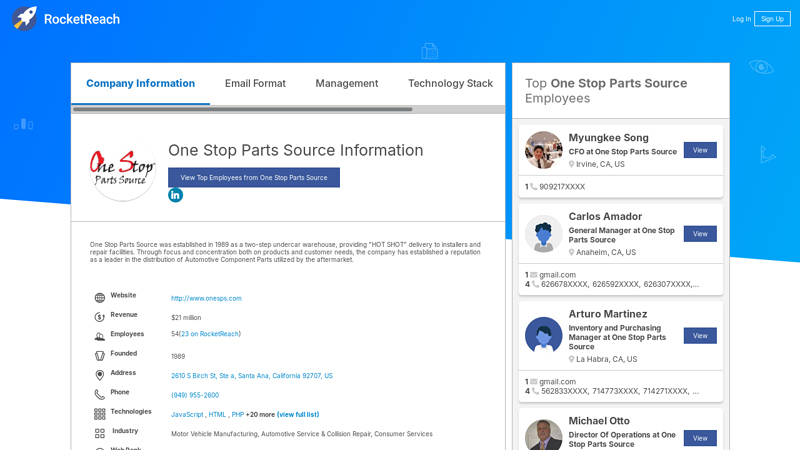Image resolution: width=800 pixels, height=450 pixels.
Task: Click the globe icon beside Website
Action: (x=99, y=297)
